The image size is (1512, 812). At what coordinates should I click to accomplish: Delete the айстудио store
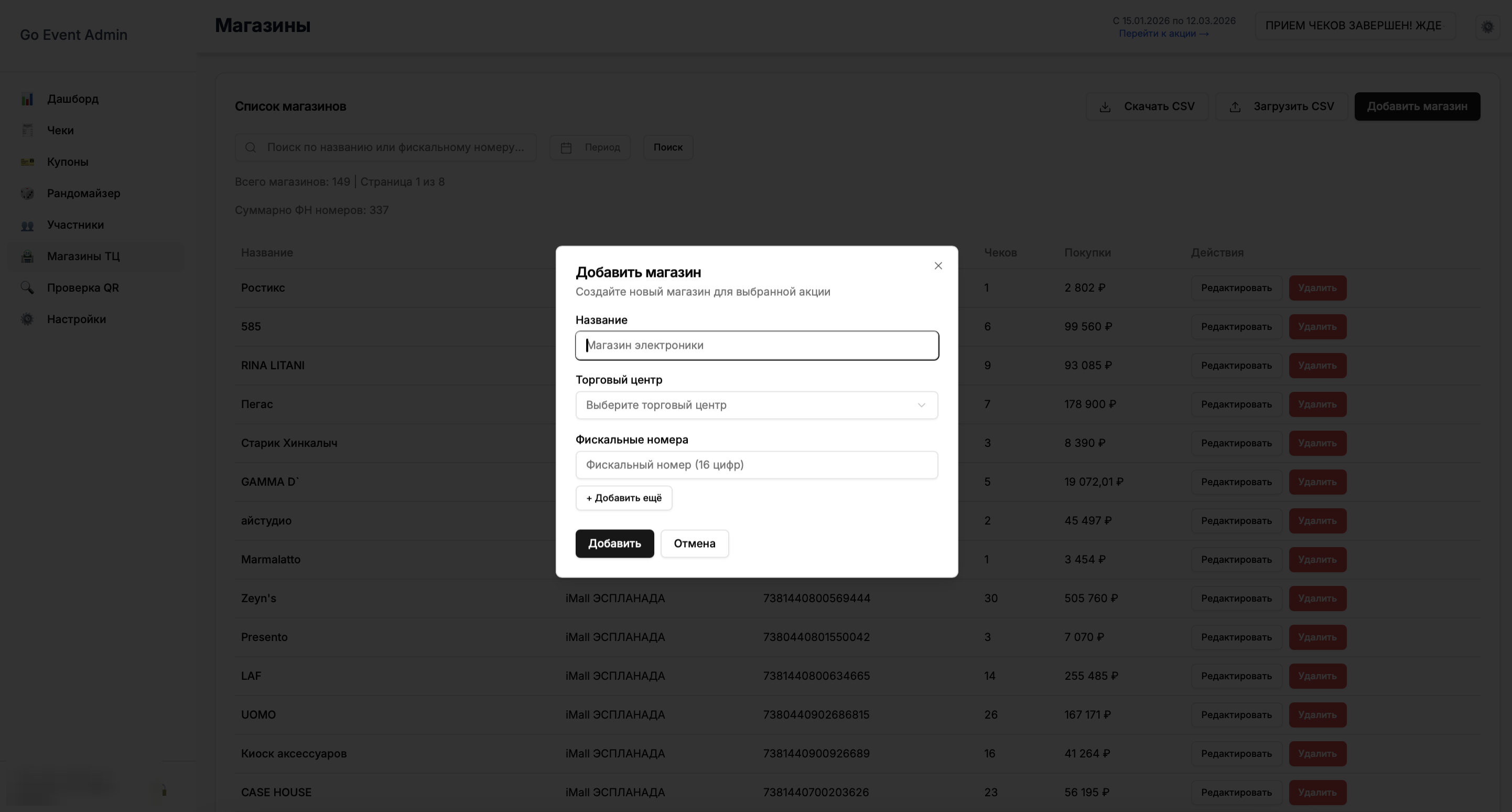click(1317, 521)
